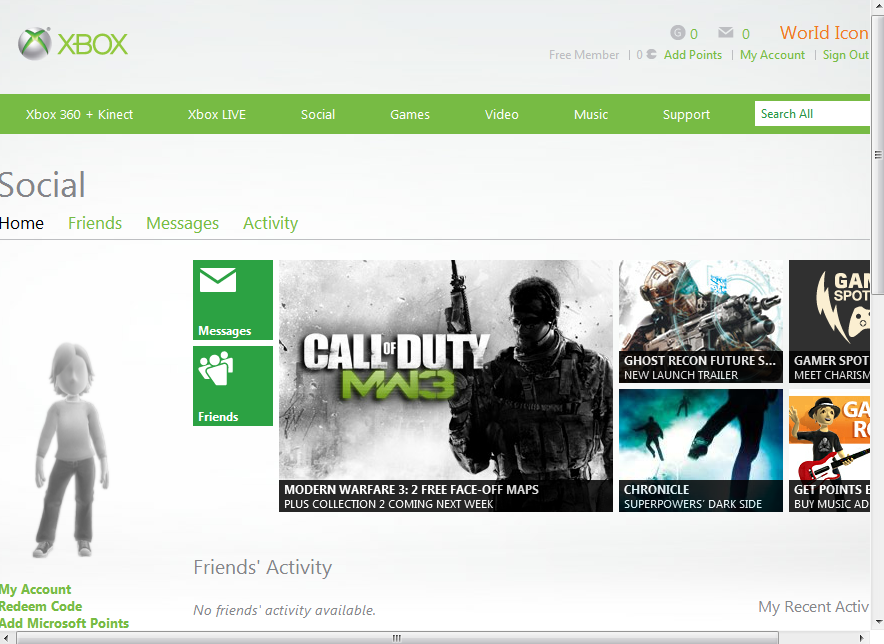
Task: Click the vertical scrollbar thumb
Action: click(878, 155)
